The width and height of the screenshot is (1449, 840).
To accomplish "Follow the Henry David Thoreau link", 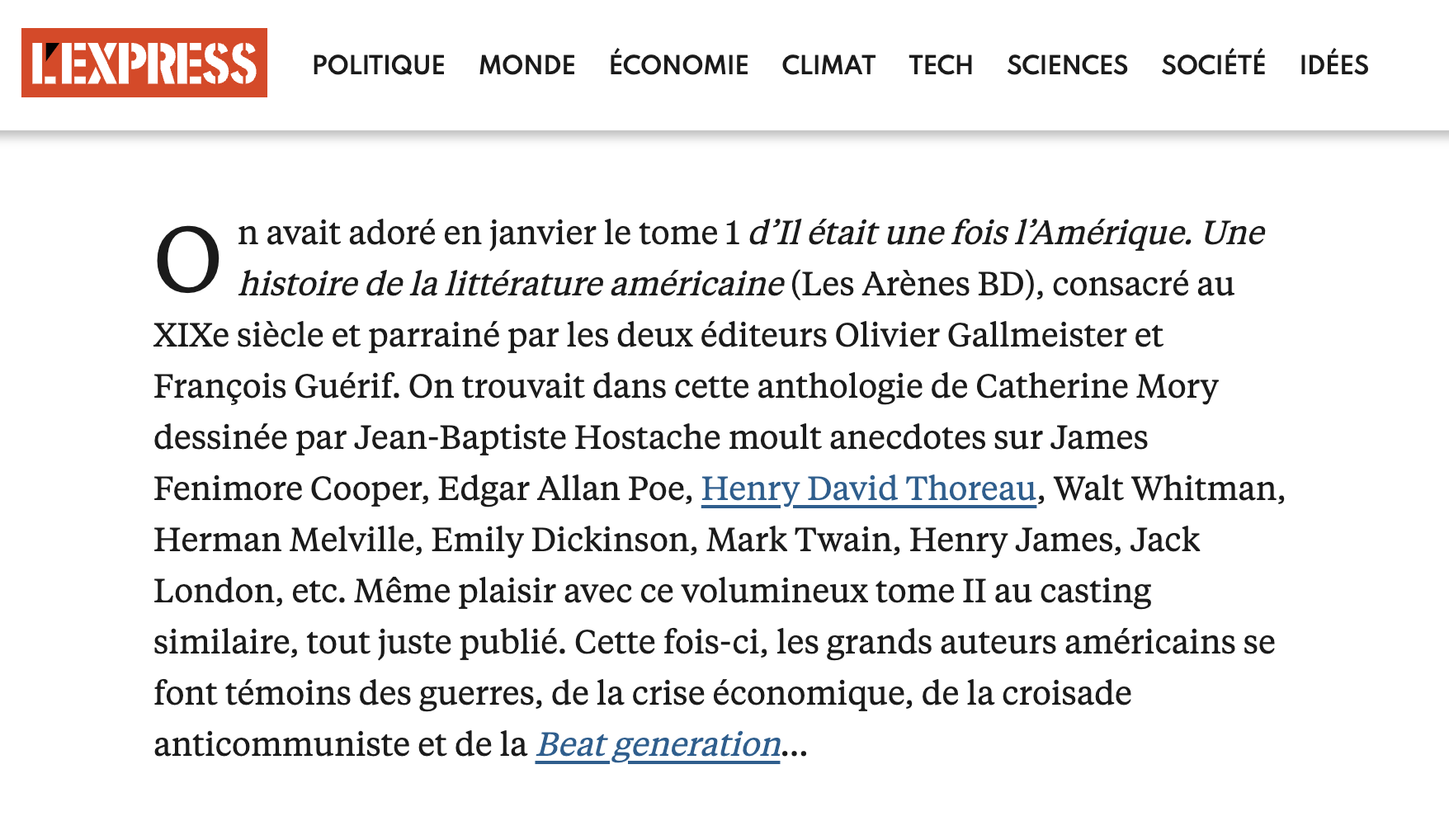I will (x=868, y=488).
